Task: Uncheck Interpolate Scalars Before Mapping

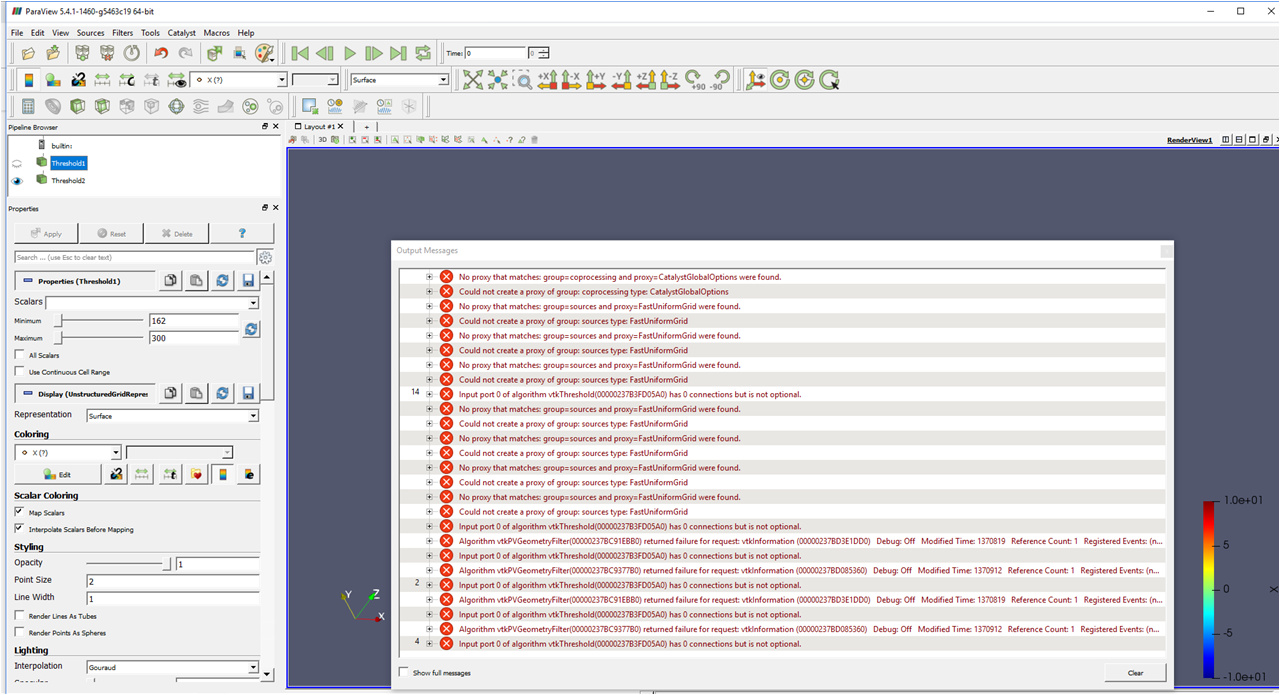Action: (x=19, y=529)
